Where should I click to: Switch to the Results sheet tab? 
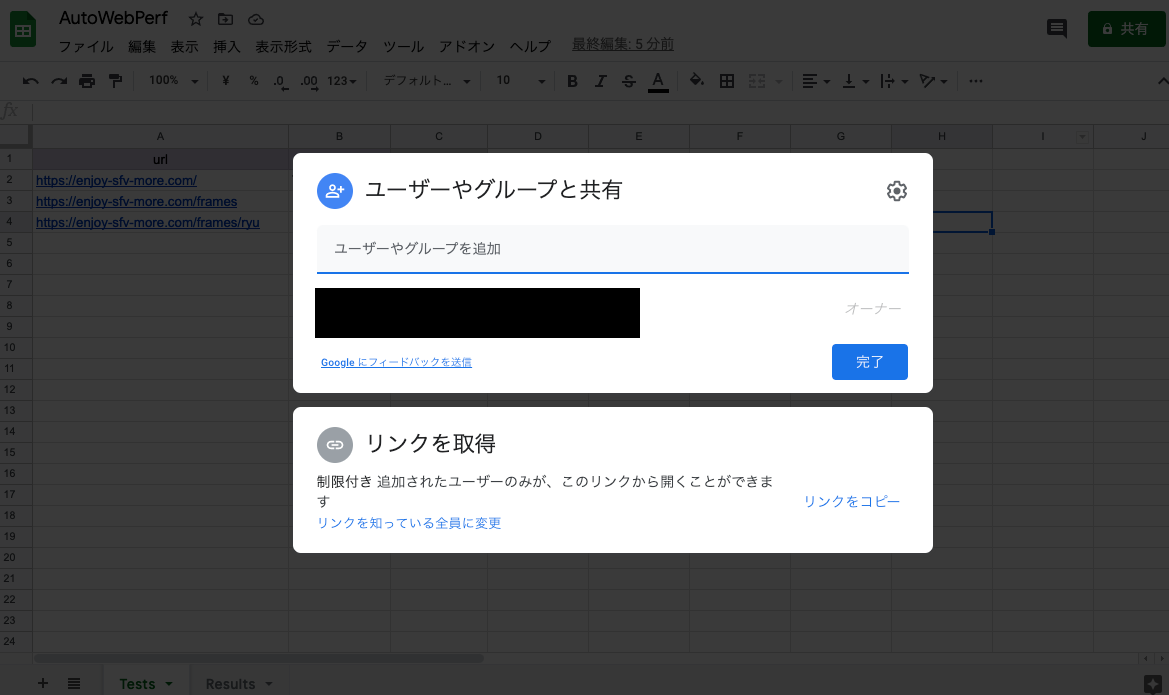(230, 684)
